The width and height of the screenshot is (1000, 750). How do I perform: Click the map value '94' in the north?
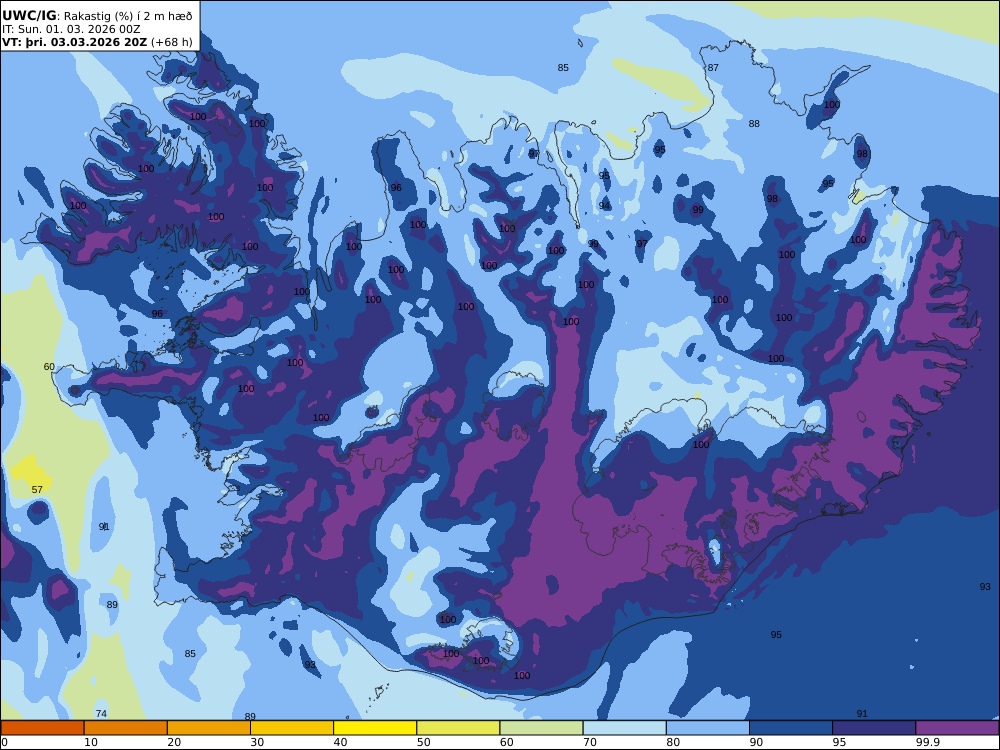(604, 205)
